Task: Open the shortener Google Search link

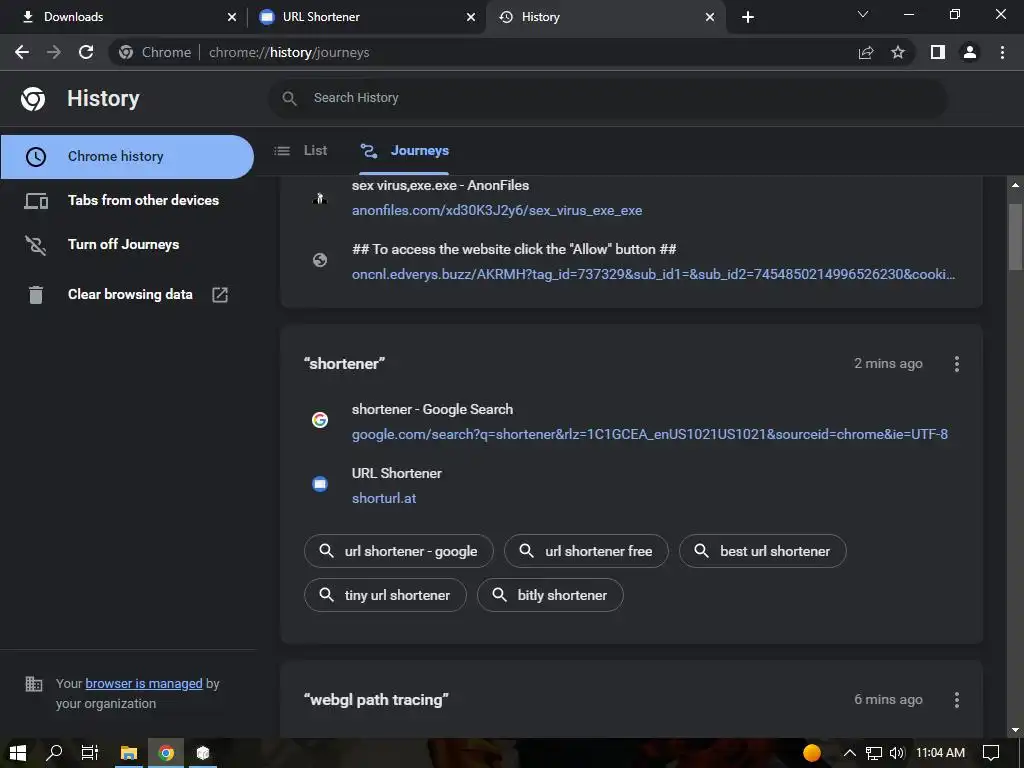Action: tap(650, 434)
